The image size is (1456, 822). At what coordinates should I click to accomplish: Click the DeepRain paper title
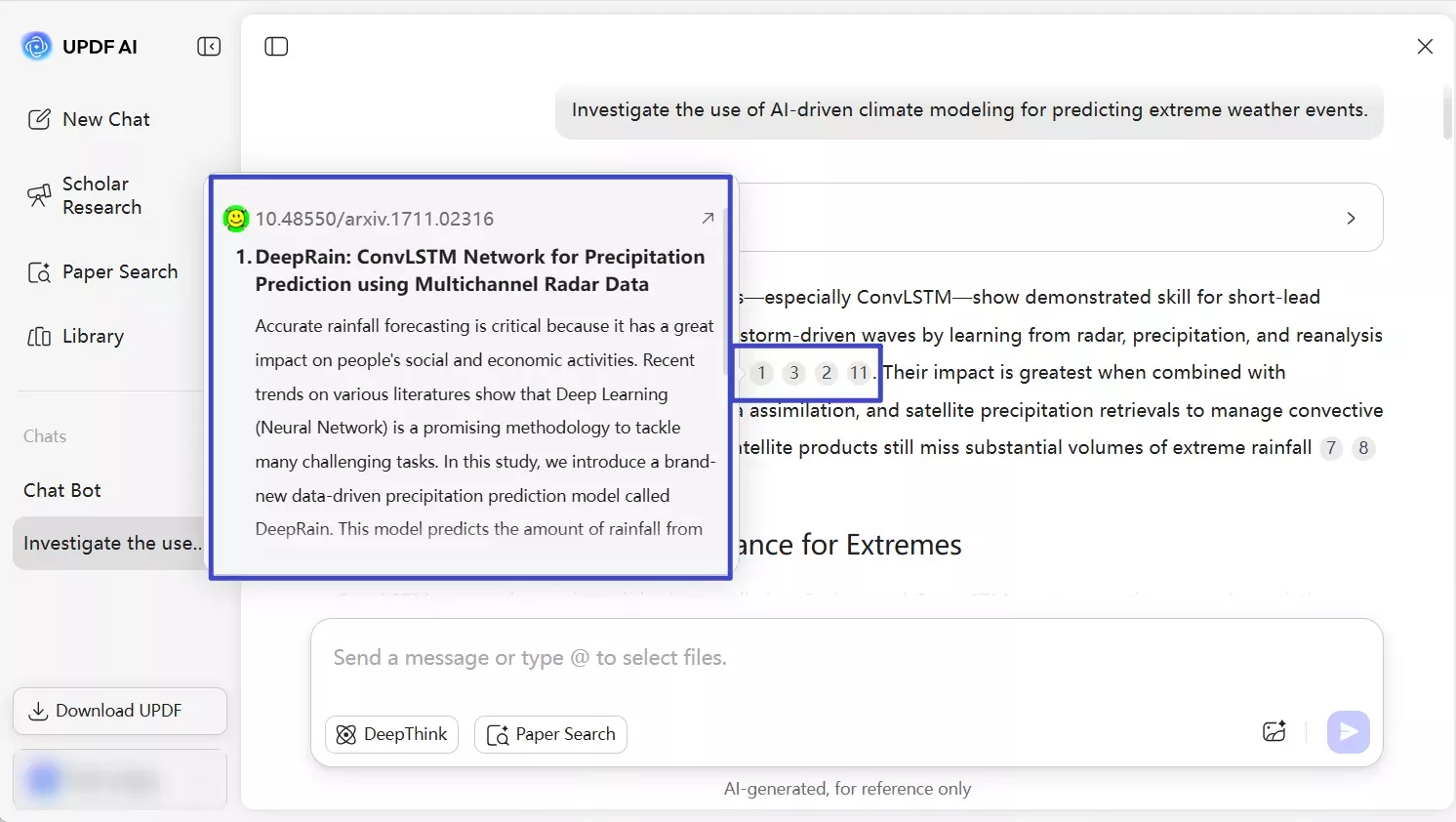click(x=479, y=270)
